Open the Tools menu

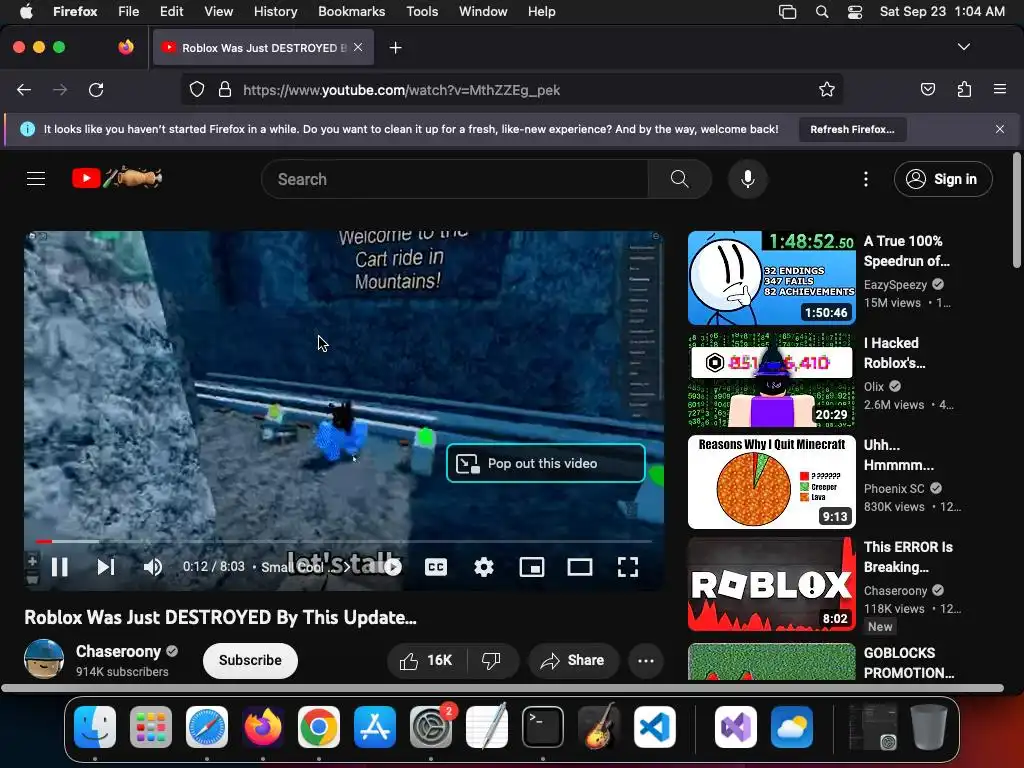(422, 12)
